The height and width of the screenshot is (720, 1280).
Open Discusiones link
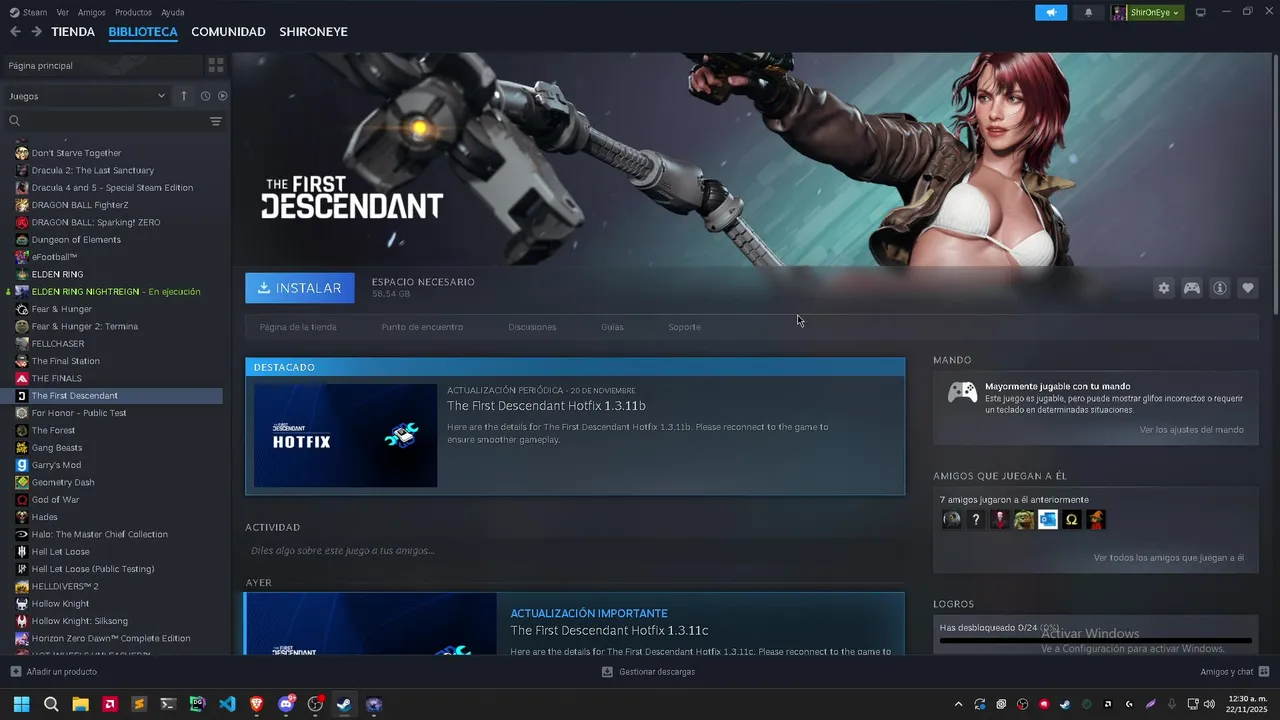[532, 327]
